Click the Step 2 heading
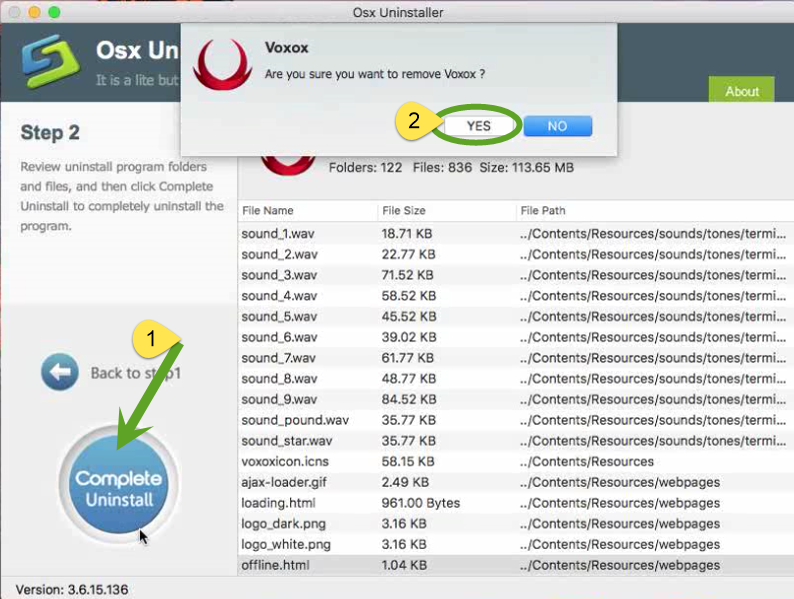Image resolution: width=794 pixels, height=599 pixels. (x=50, y=133)
